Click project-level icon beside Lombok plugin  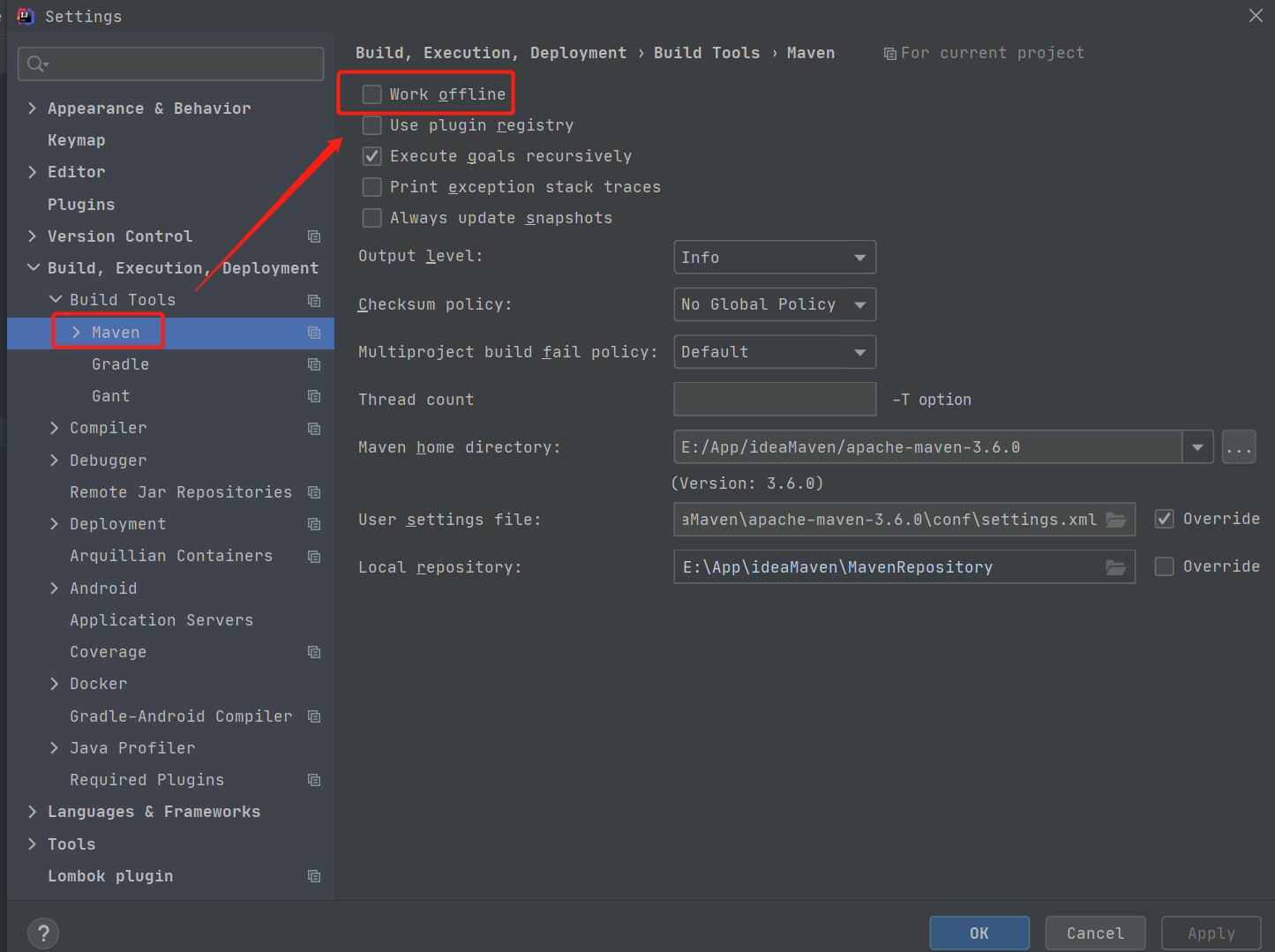click(314, 876)
